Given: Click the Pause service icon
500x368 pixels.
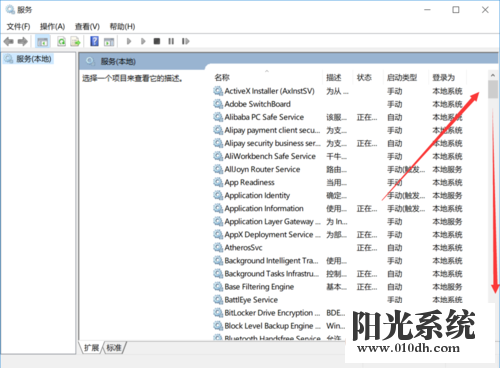Looking at the screenshot, I should pyautogui.click(x=171, y=41).
